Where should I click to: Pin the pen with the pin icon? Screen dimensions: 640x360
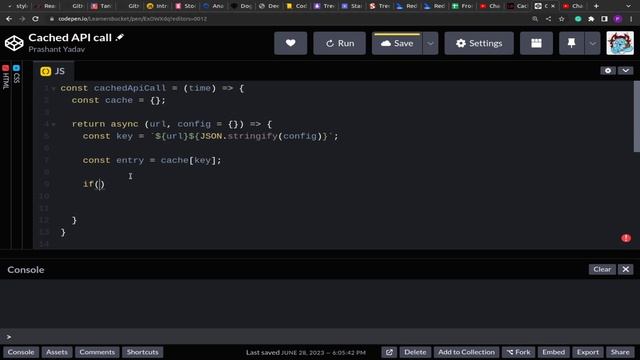(571, 43)
